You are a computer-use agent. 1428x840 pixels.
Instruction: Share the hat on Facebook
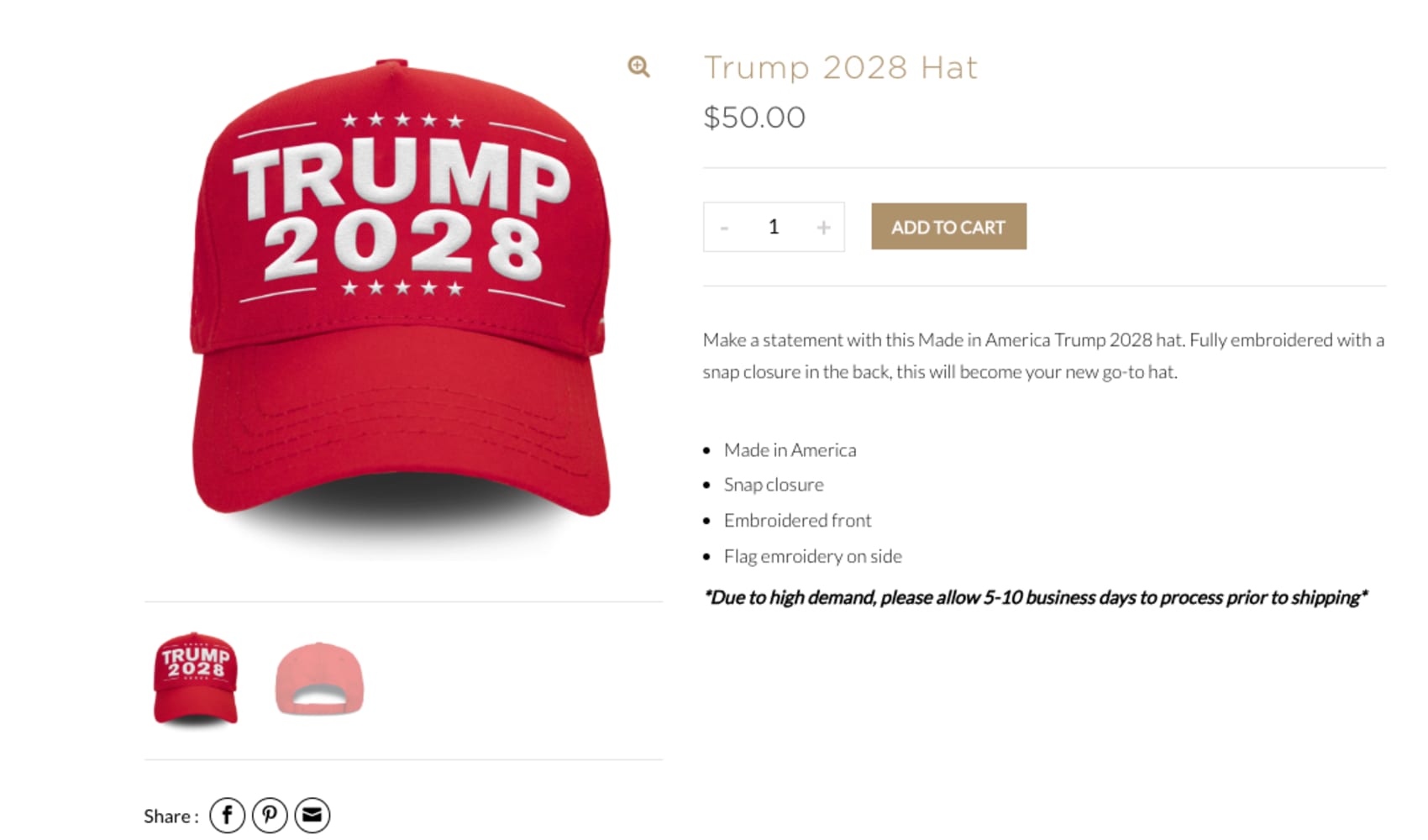(227, 815)
